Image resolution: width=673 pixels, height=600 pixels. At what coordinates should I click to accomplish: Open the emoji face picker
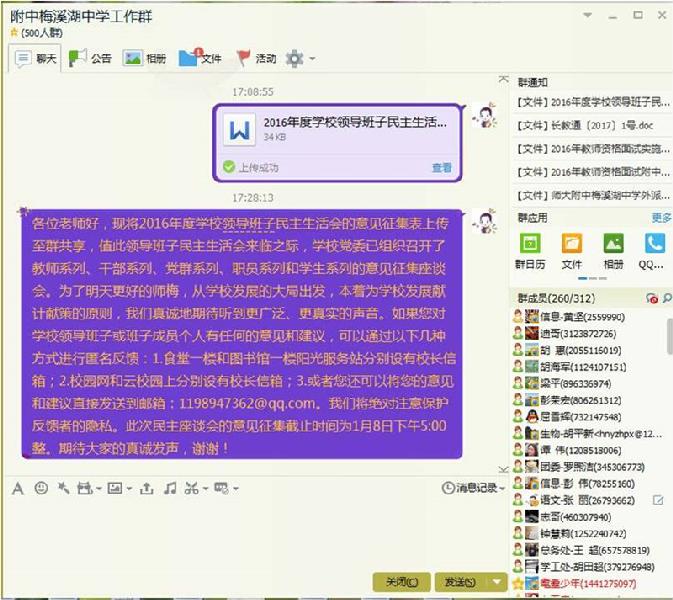click(x=41, y=488)
